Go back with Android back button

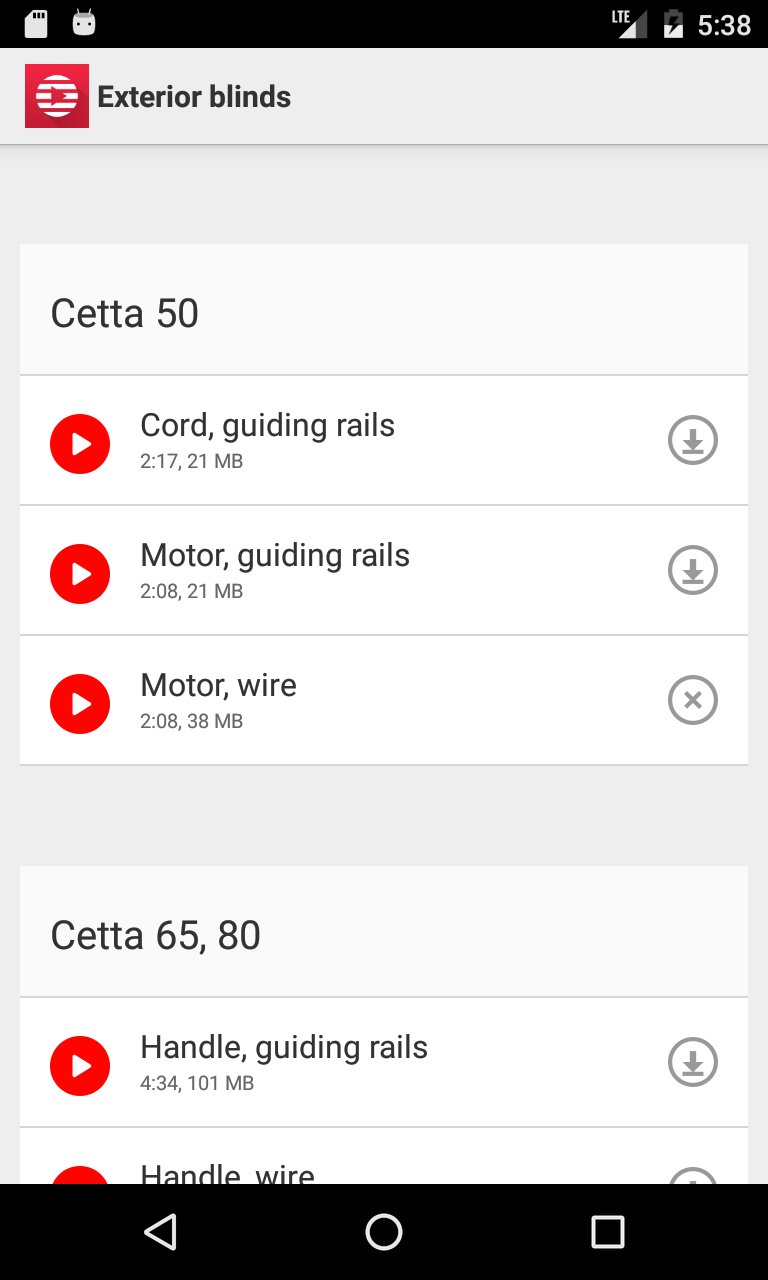pos(160,1232)
